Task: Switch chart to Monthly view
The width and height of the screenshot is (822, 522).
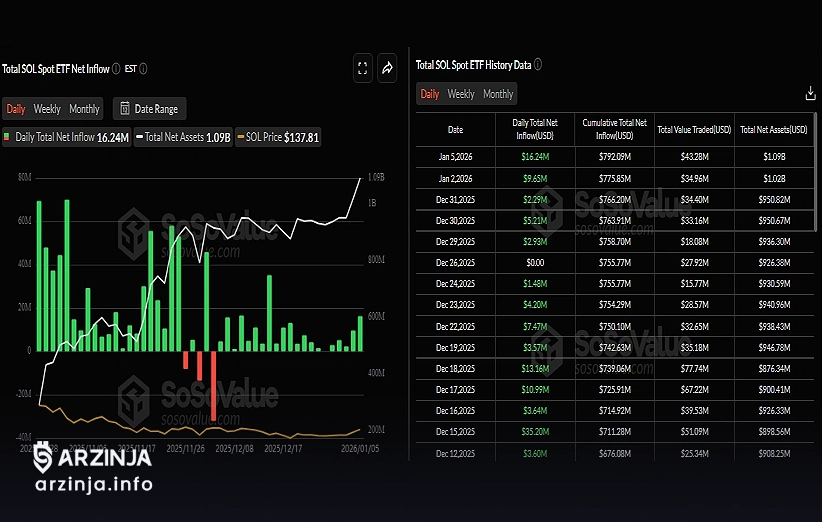Action: (84, 108)
